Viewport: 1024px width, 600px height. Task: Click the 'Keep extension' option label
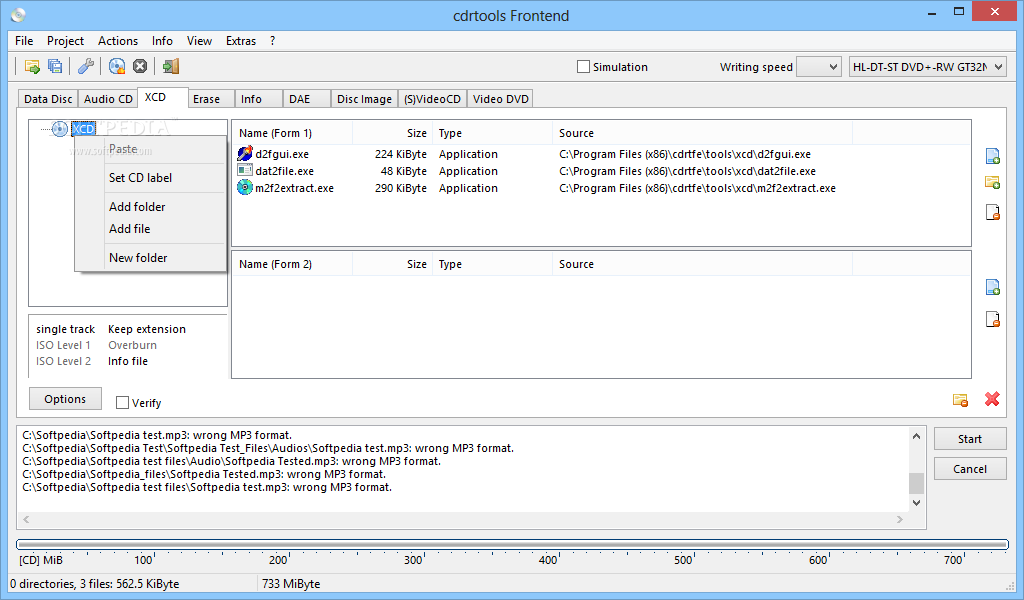[x=147, y=329]
